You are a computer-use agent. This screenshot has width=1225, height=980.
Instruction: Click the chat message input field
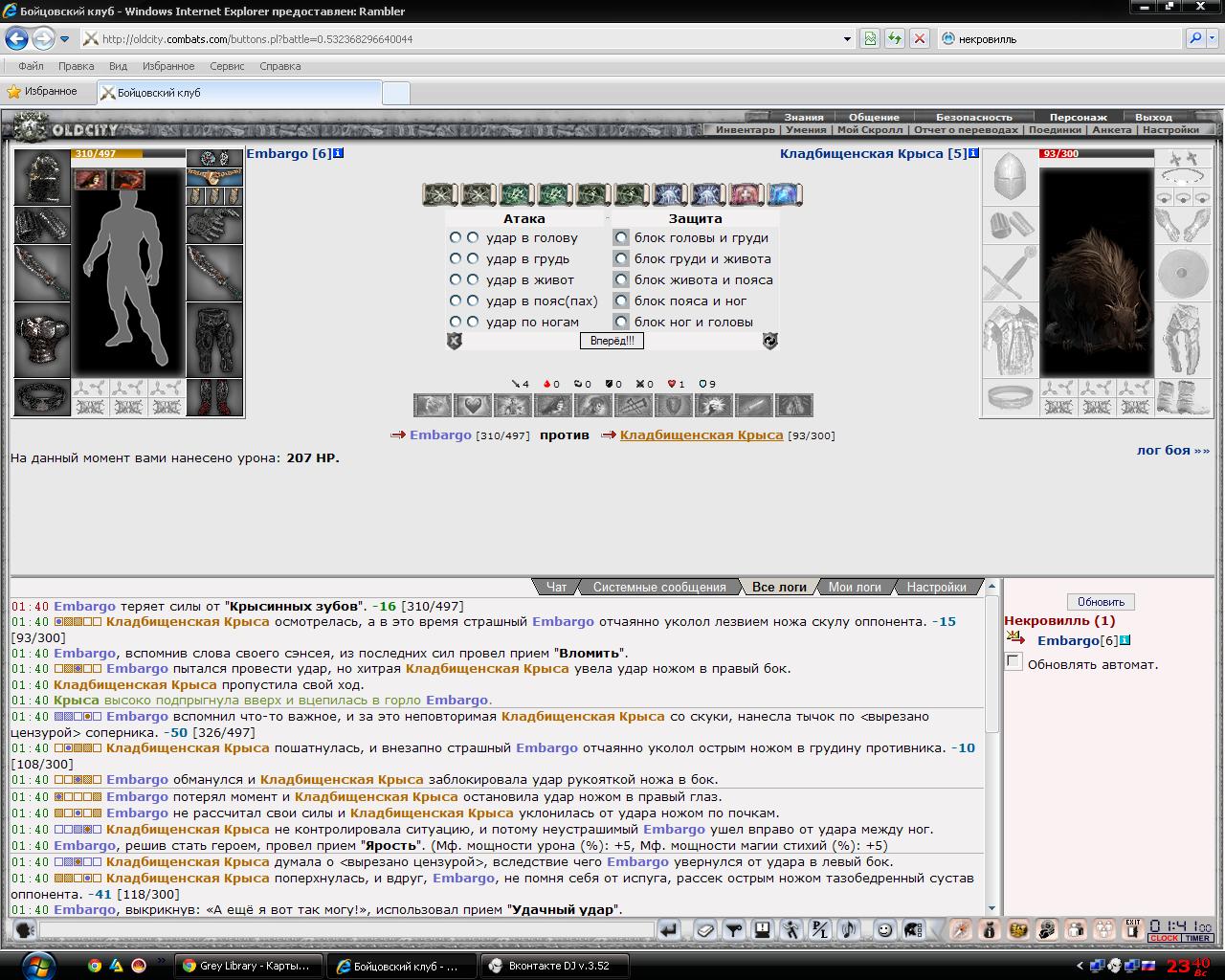[346, 929]
